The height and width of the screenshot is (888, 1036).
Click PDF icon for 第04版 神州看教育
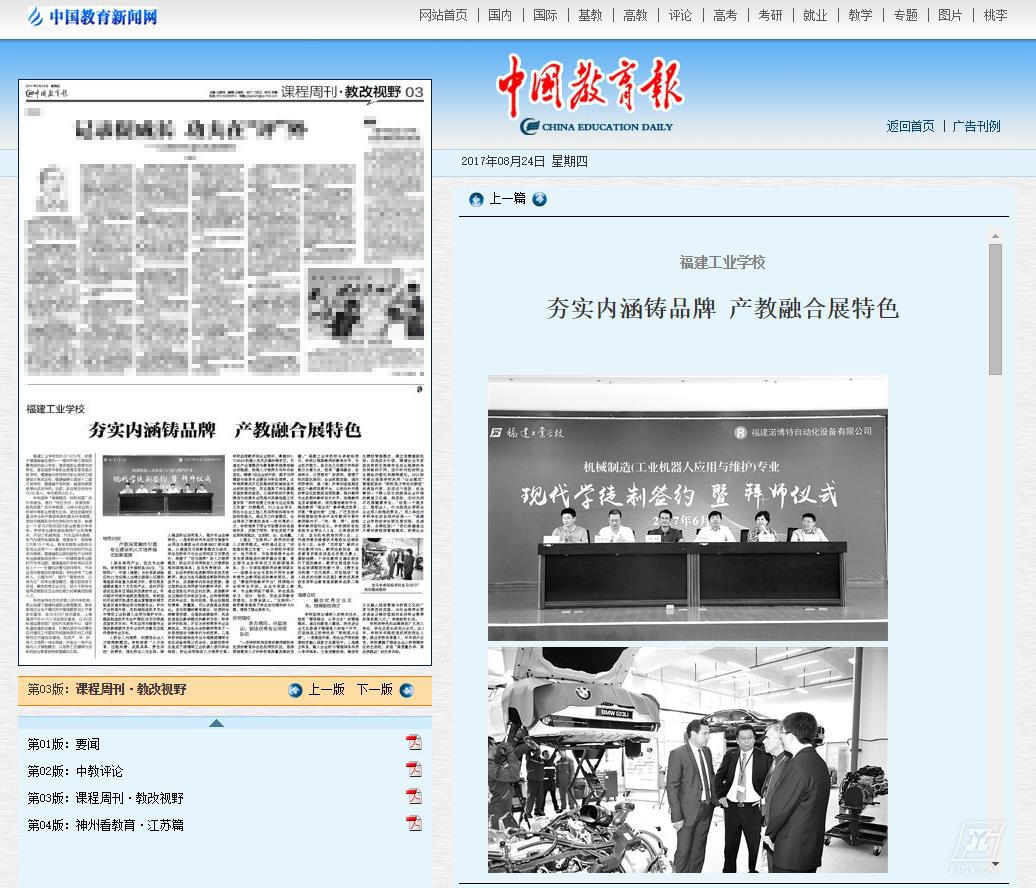click(414, 824)
